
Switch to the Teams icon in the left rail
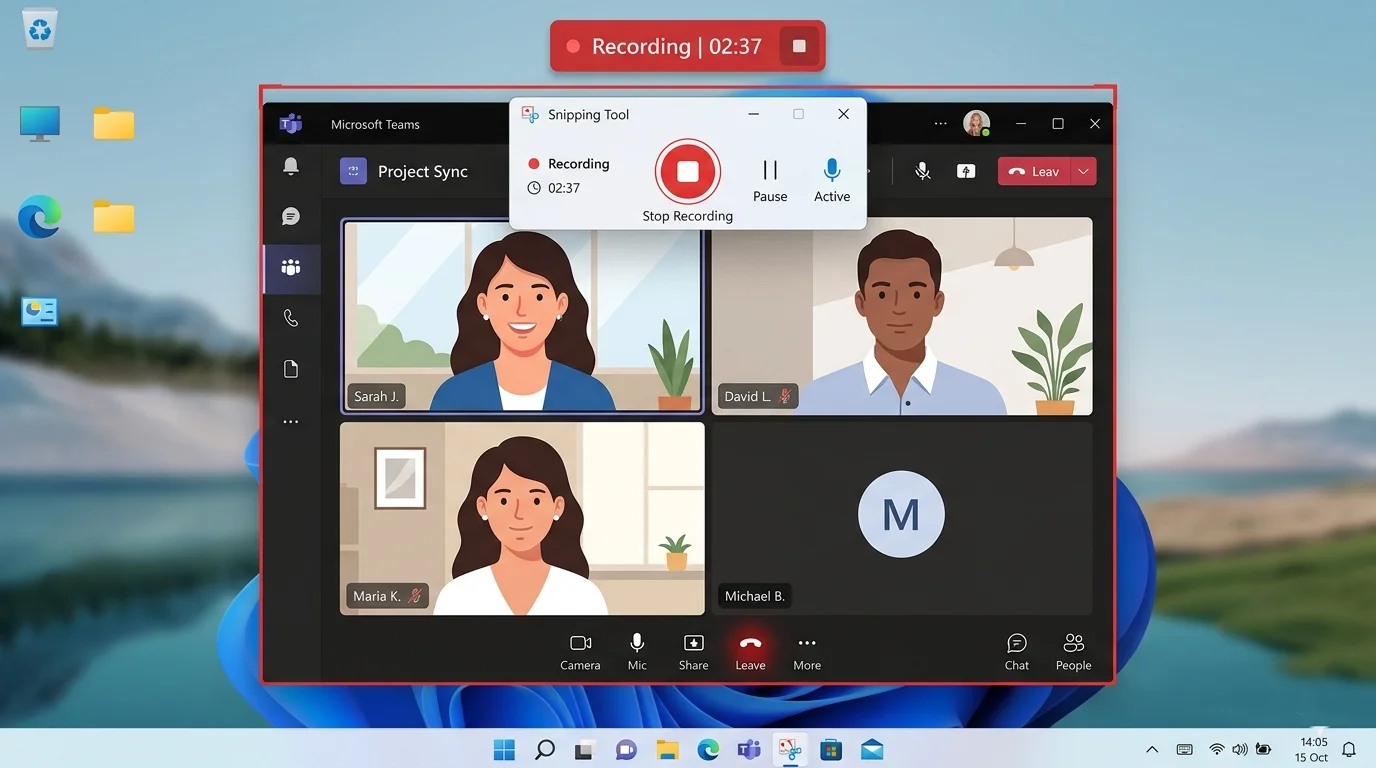(x=290, y=268)
